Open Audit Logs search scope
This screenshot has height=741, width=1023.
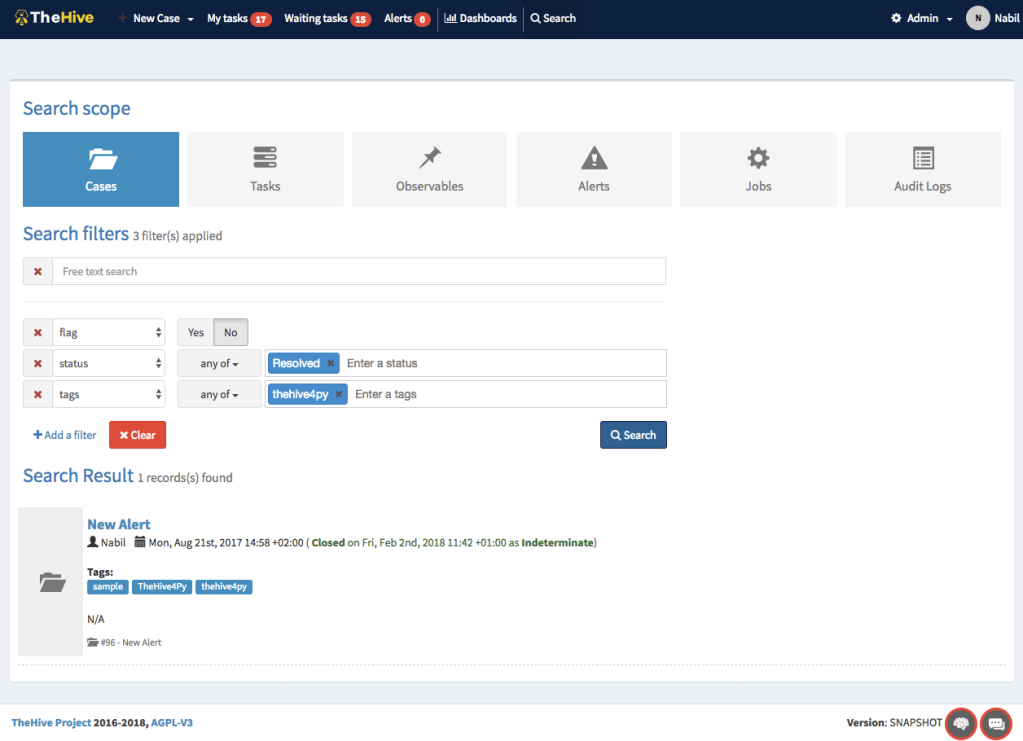922,169
